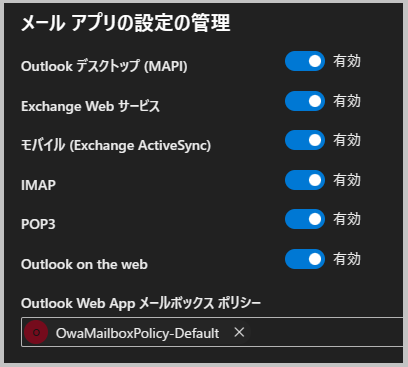Viewport: 408px width, 367px height.
Task: Click the POP3 label
Action: click(38, 224)
